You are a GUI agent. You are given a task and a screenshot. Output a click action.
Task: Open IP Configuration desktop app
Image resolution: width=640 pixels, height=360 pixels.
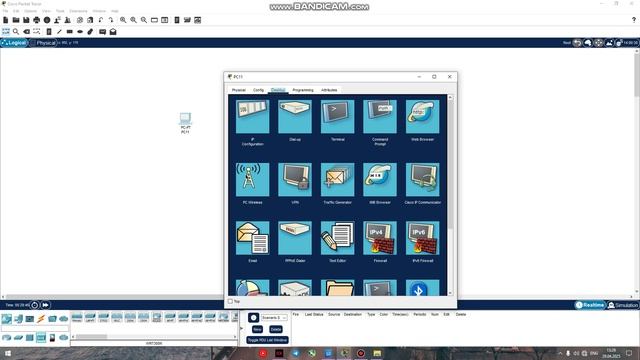point(252,117)
